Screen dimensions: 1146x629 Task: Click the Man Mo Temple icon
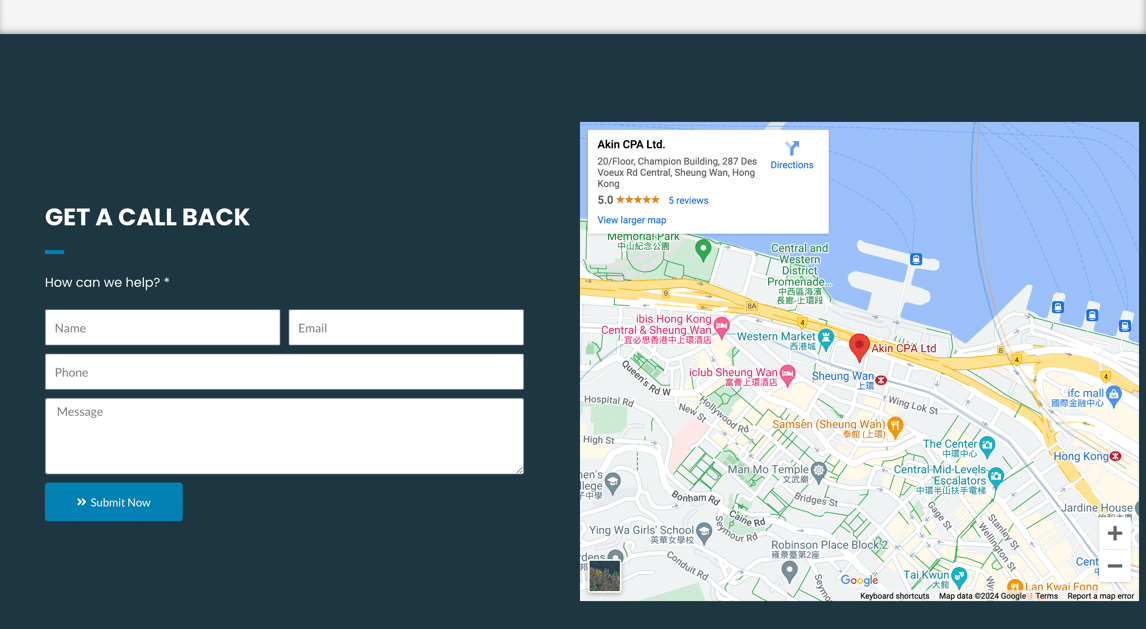(819, 471)
